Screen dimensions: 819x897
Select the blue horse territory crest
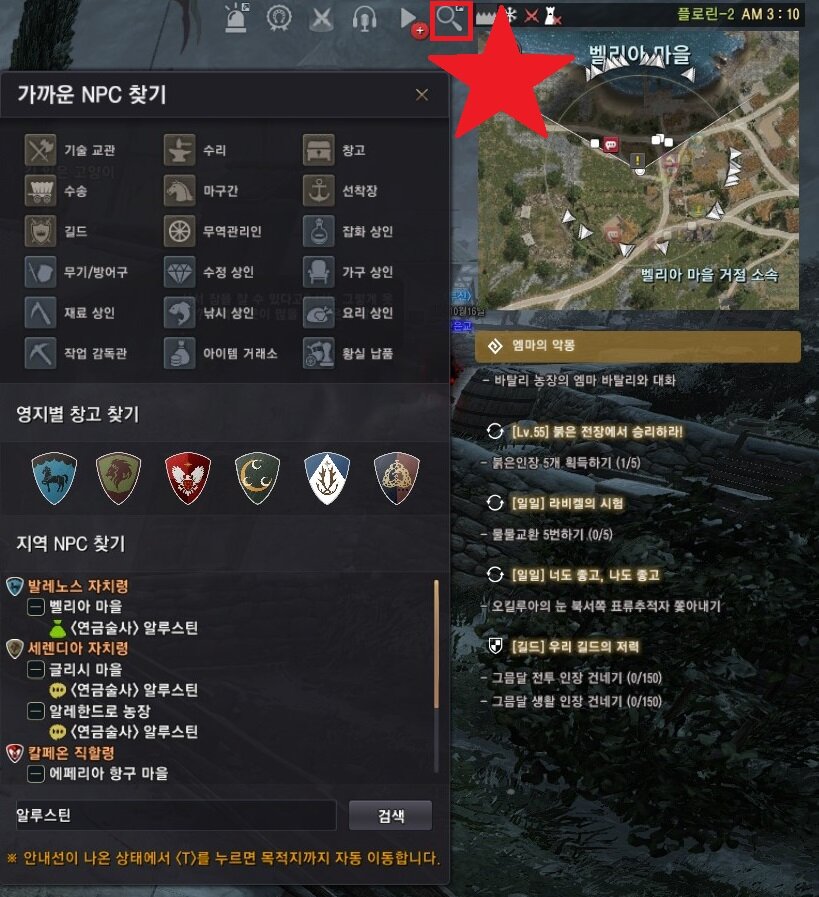54,478
